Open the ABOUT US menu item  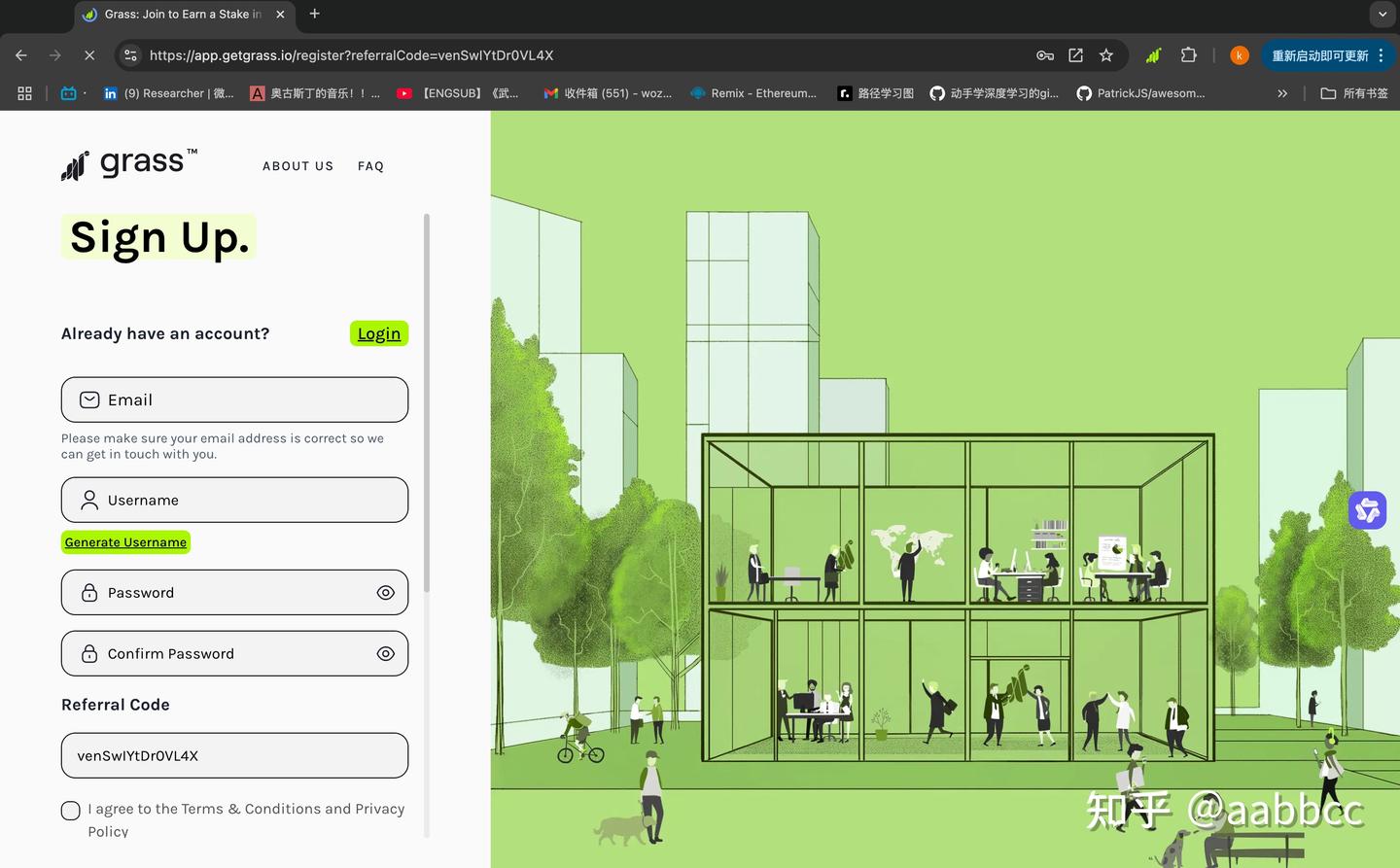coord(298,166)
